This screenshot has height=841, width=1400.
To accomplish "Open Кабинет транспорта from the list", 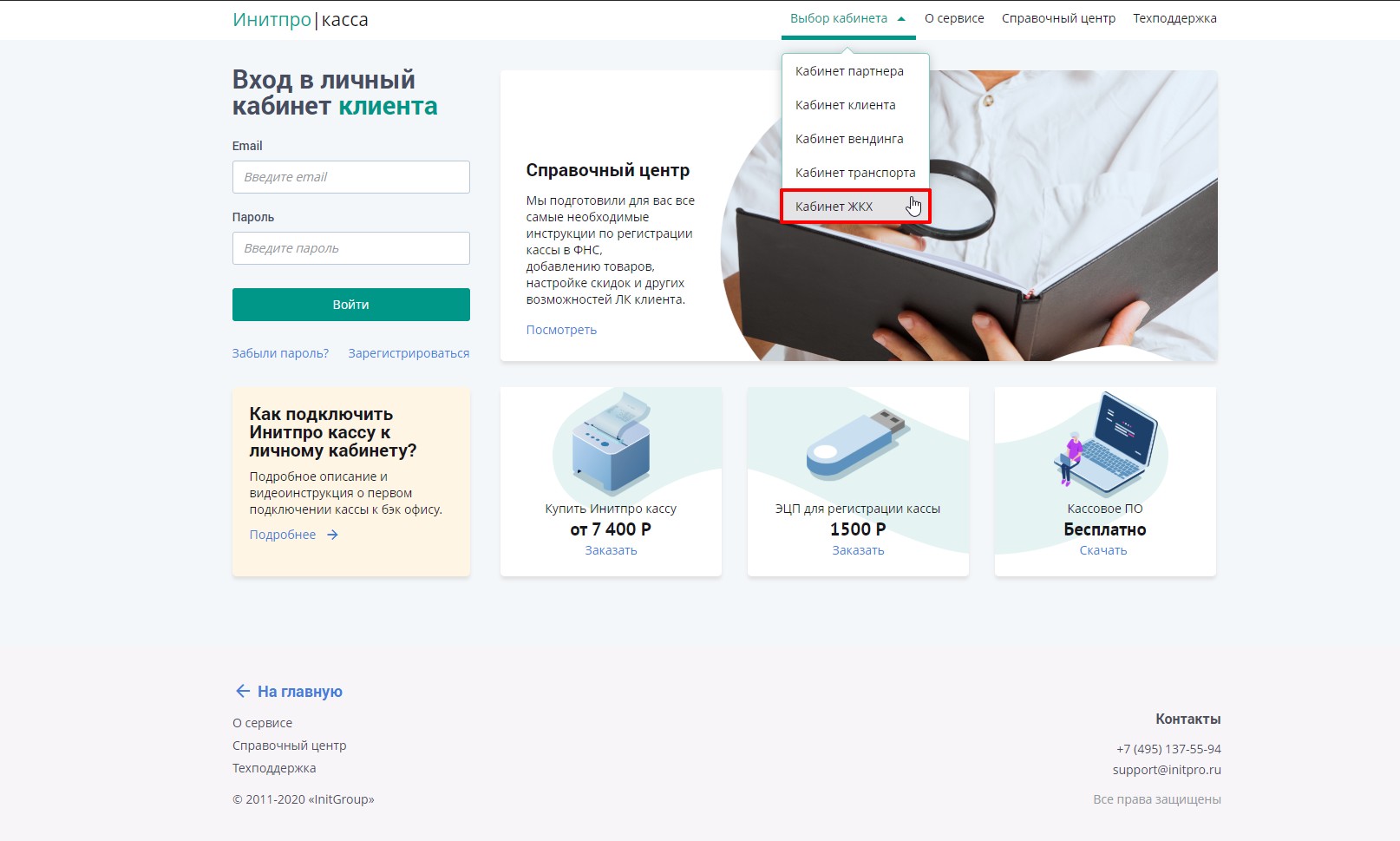I will point(855,173).
